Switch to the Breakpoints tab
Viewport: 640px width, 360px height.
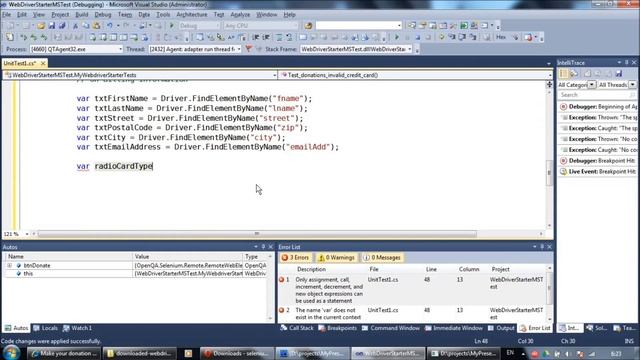point(338,328)
